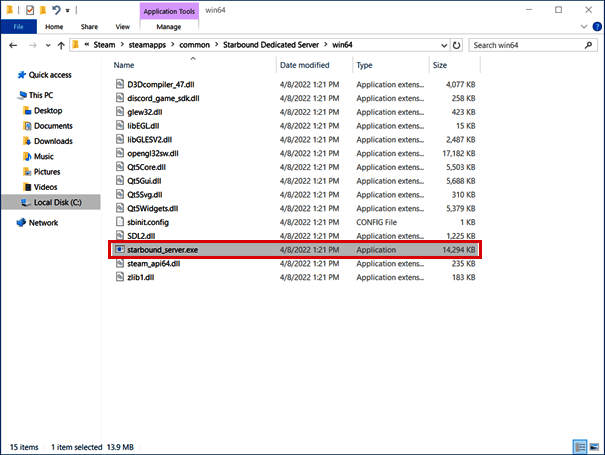The height and width of the screenshot is (455, 605).
Task: Click the Undo quick access icon
Action: (56, 10)
